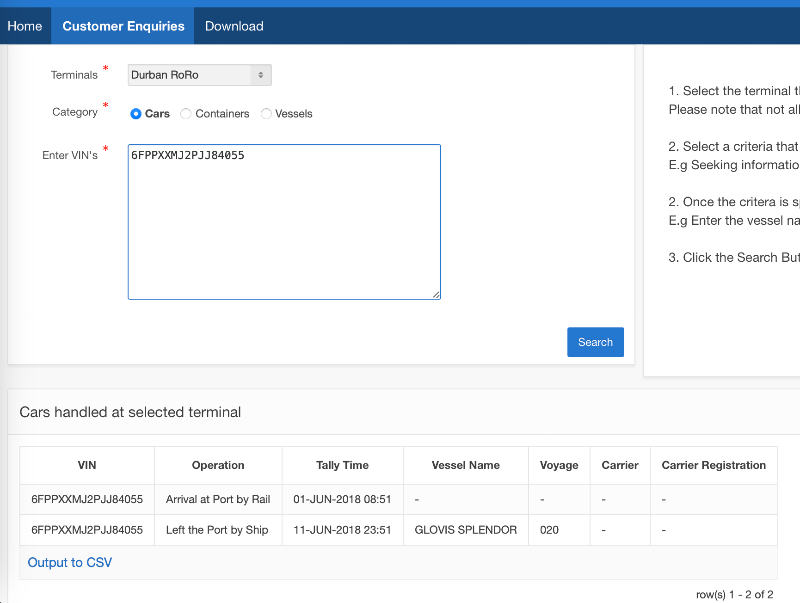Click the 'row(s) 1 - 2 of 2' pagination text
Viewport: 800px width, 603px height.
pyautogui.click(x=735, y=594)
